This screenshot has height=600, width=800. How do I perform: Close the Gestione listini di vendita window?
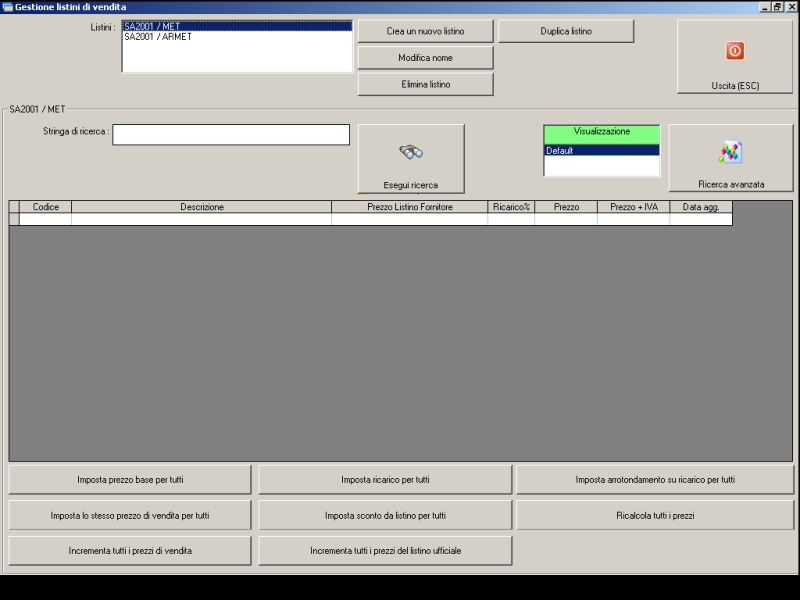click(791, 7)
